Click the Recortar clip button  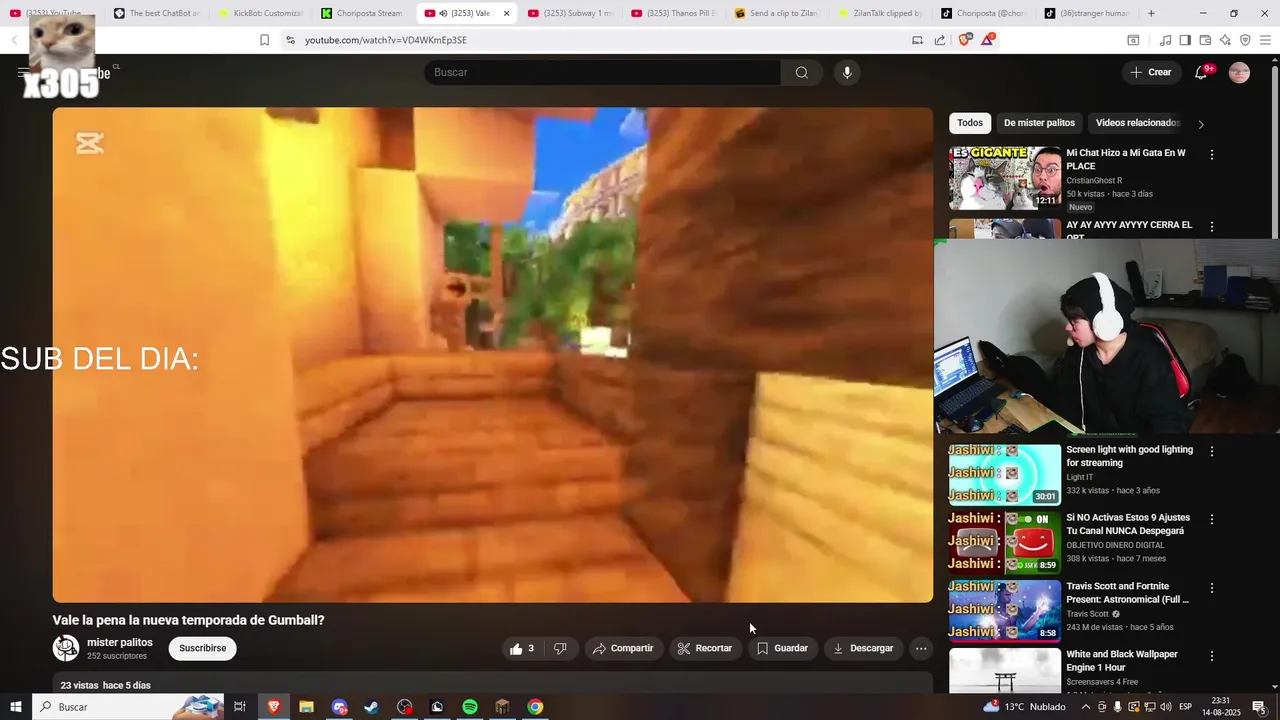705,648
